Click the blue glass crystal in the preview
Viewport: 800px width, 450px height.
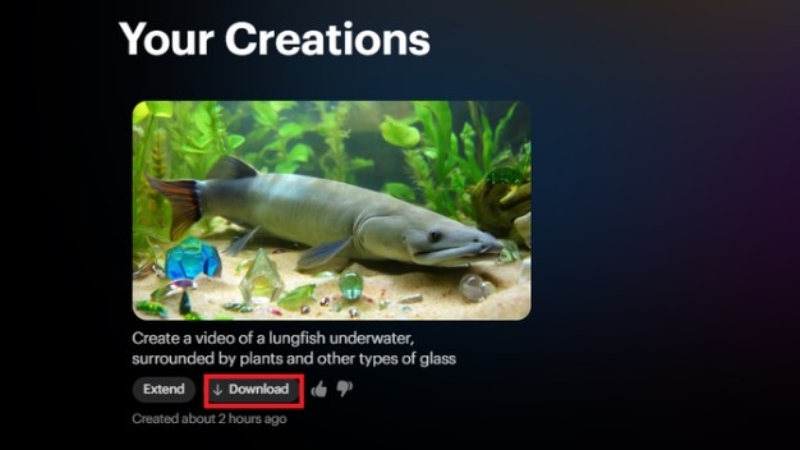(193, 259)
